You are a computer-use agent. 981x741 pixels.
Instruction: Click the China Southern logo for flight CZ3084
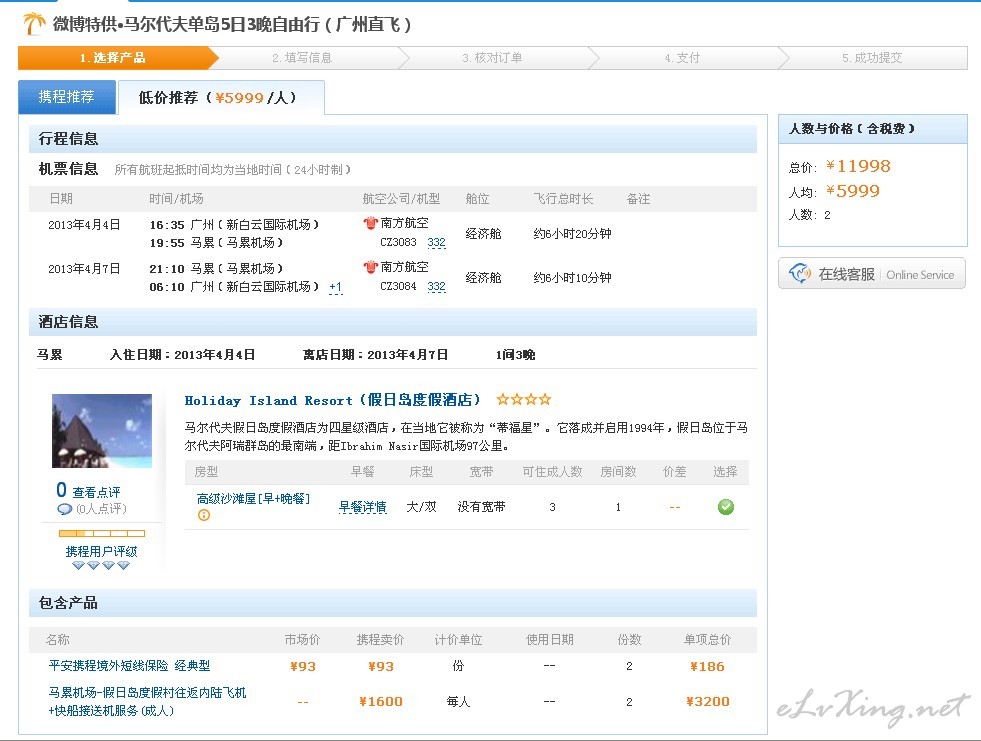pos(370,267)
